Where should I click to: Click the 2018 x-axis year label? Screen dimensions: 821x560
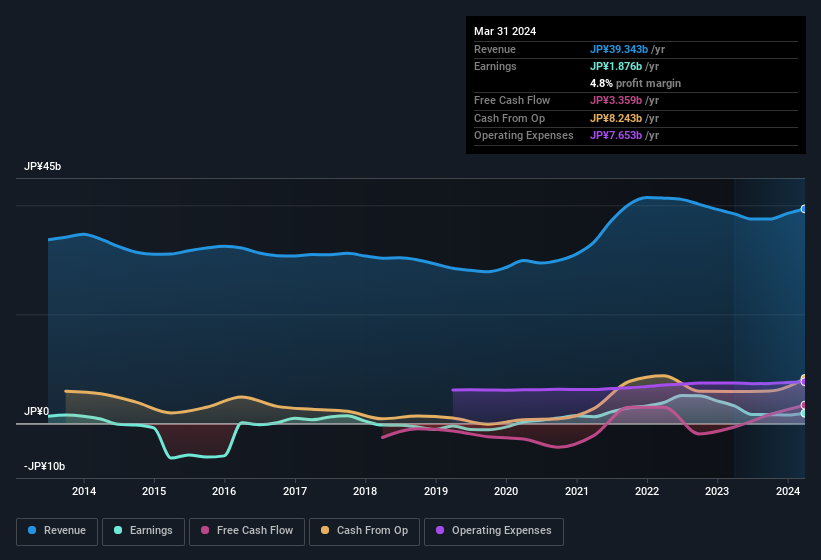coord(365,491)
